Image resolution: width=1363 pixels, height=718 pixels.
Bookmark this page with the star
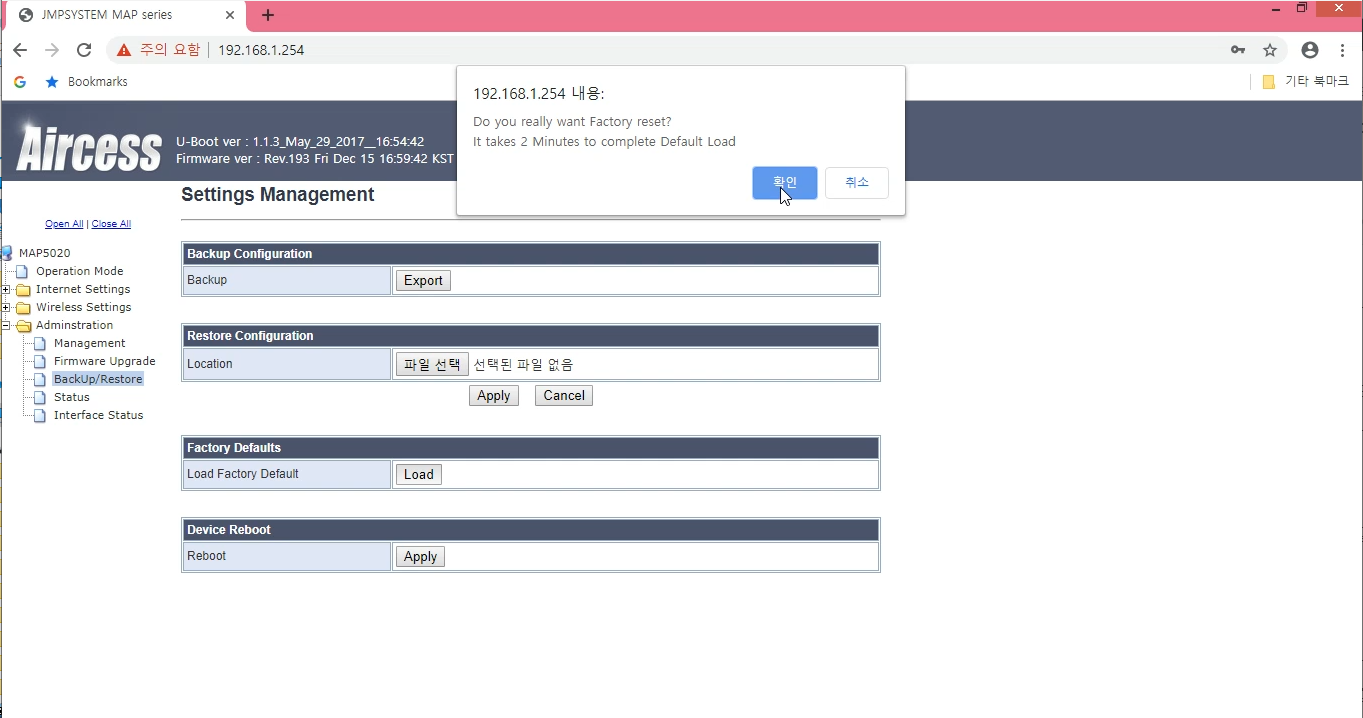(x=1270, y=50)
